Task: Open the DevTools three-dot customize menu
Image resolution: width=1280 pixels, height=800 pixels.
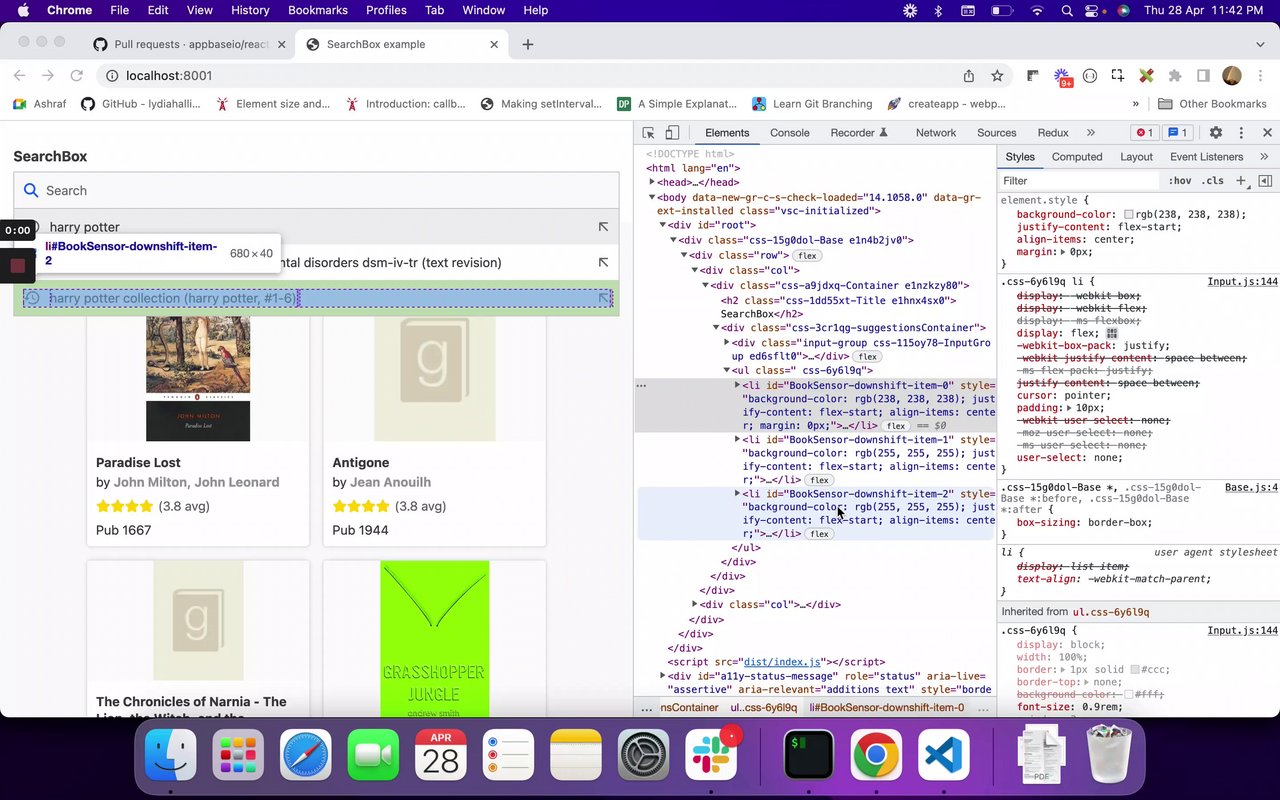Action: [1241, 133]
